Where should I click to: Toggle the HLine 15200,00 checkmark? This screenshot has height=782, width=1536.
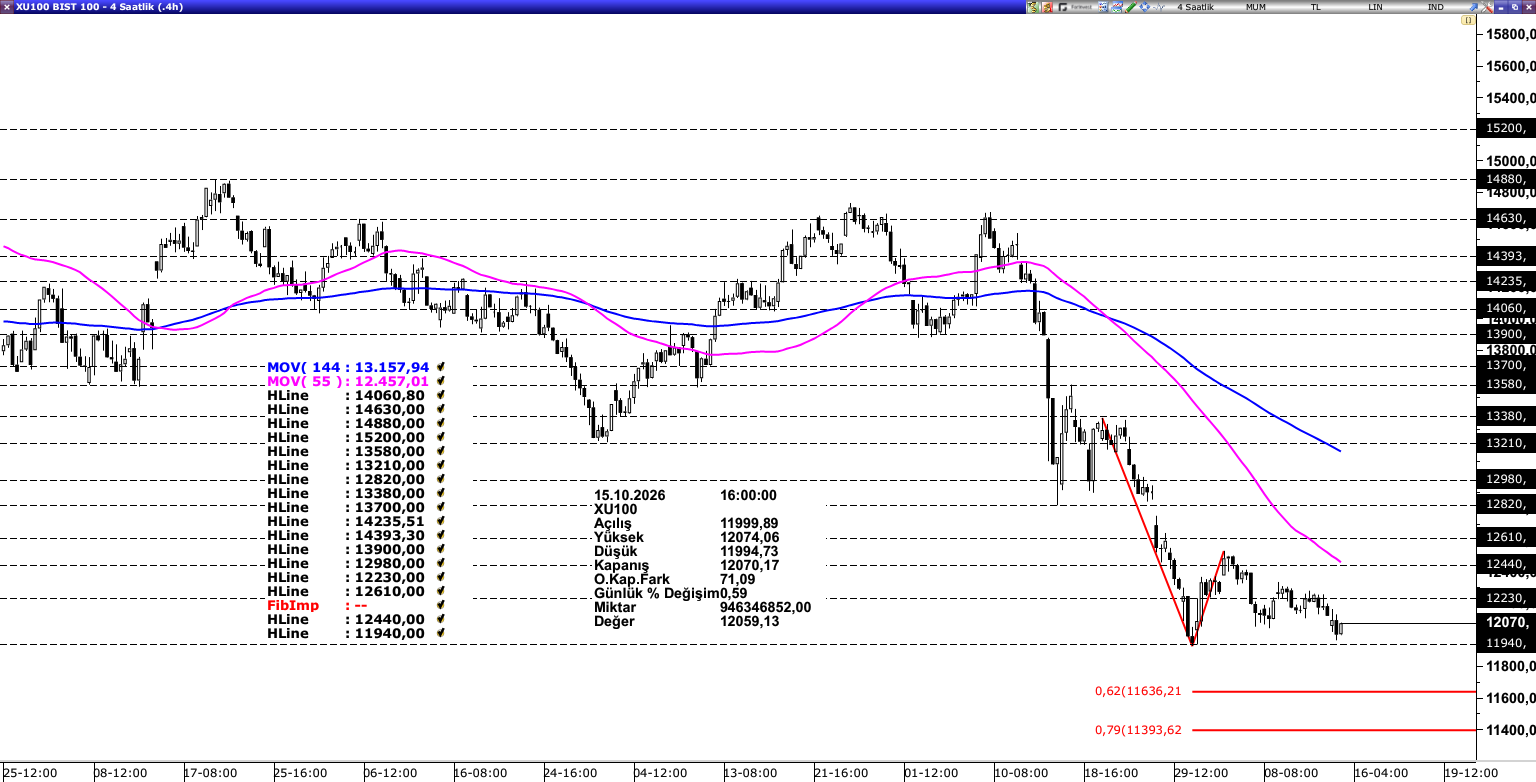[440, 438]
